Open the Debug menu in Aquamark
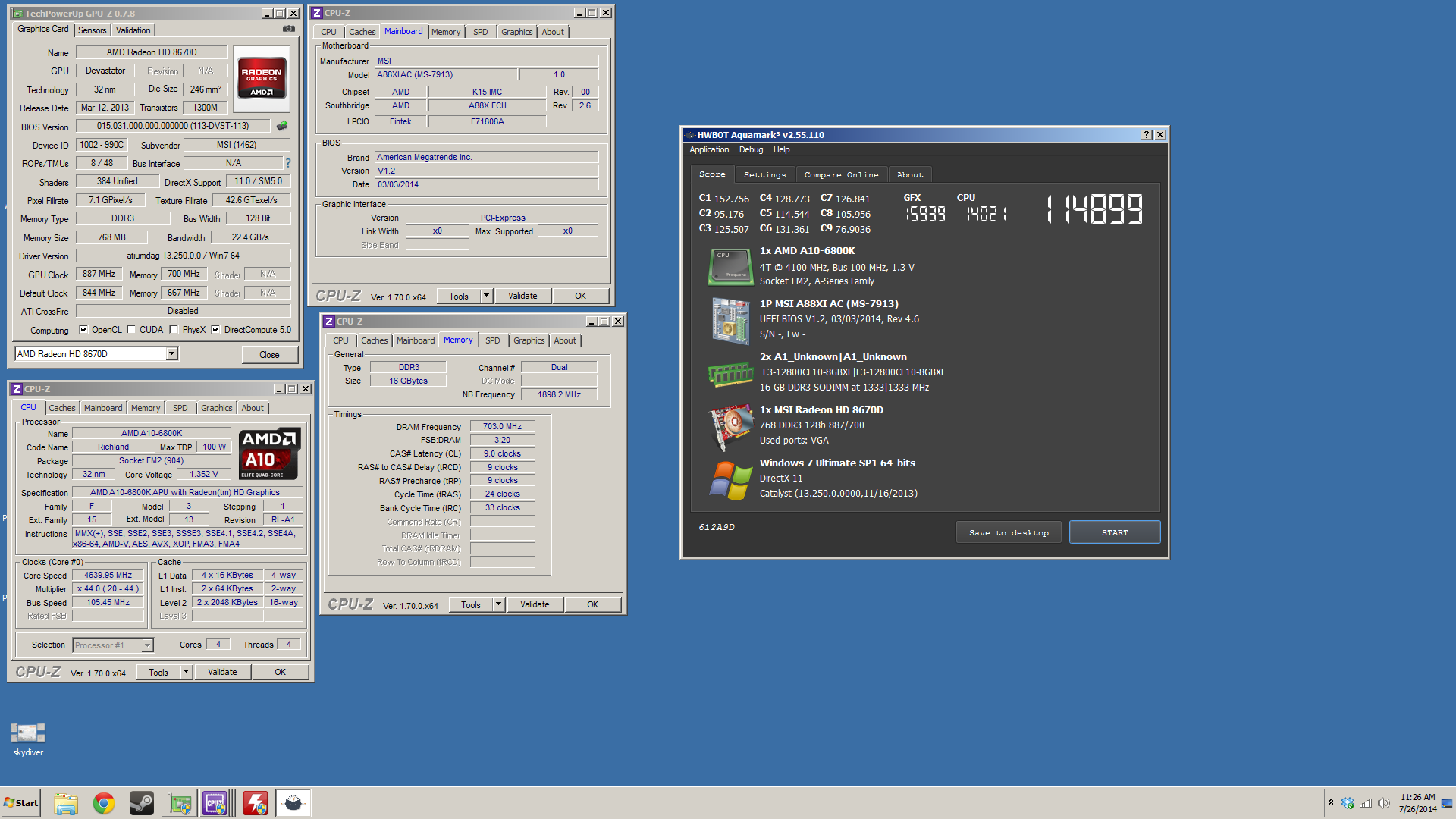Screen dimensions: 1456x819 (751, 150)
